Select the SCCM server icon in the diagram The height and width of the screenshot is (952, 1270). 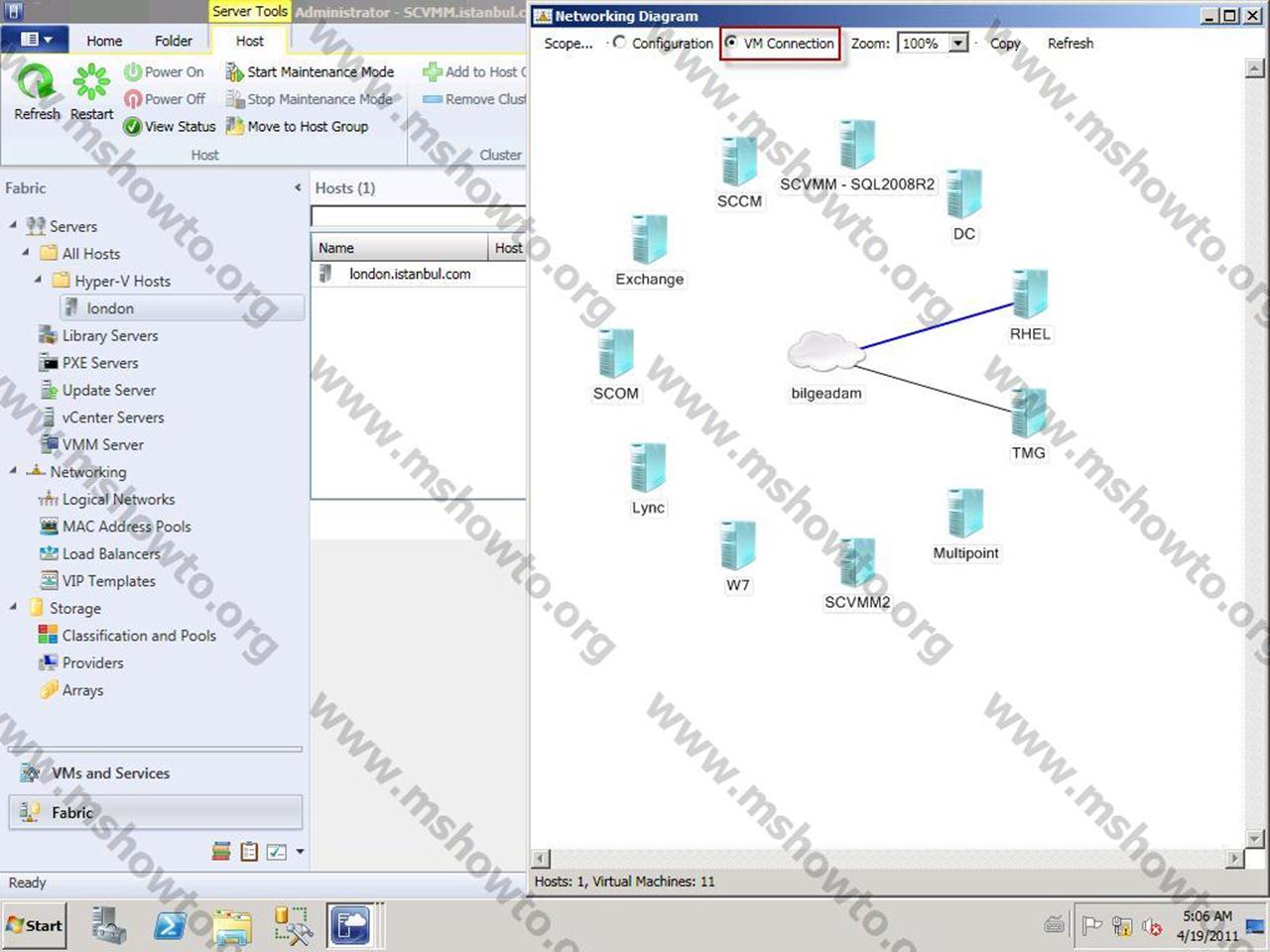point(739,161)
